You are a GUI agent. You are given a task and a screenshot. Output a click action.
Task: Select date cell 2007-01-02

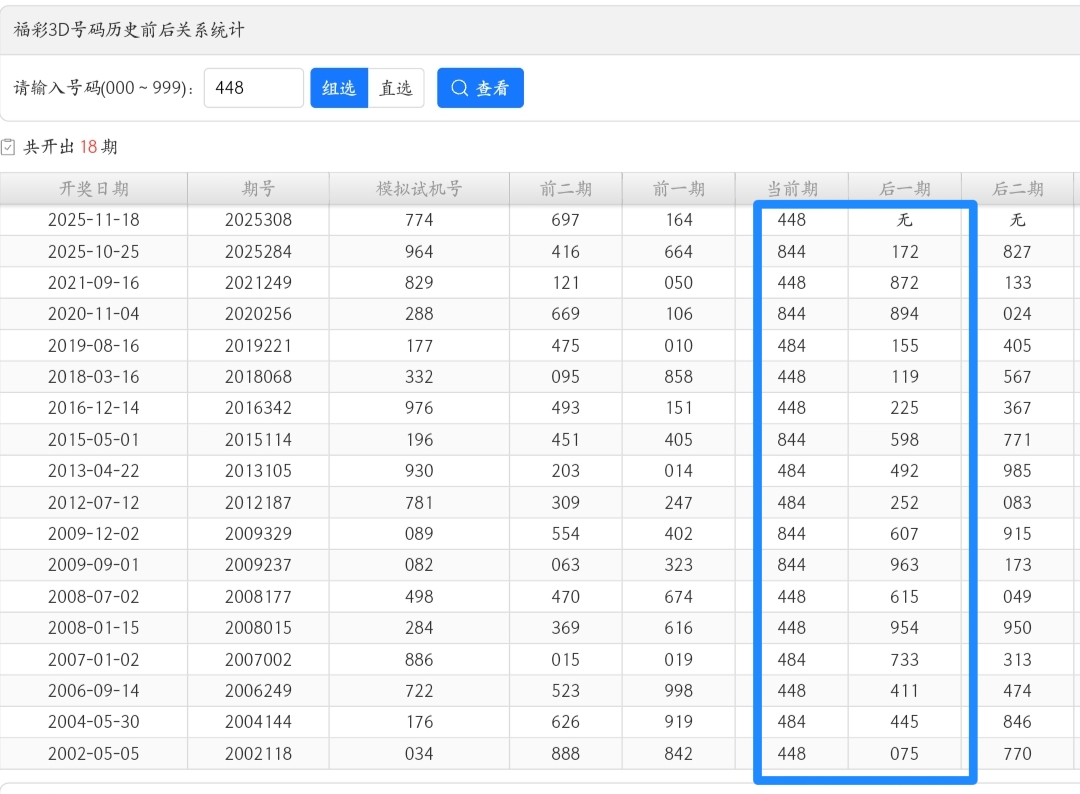click(94, 660)
